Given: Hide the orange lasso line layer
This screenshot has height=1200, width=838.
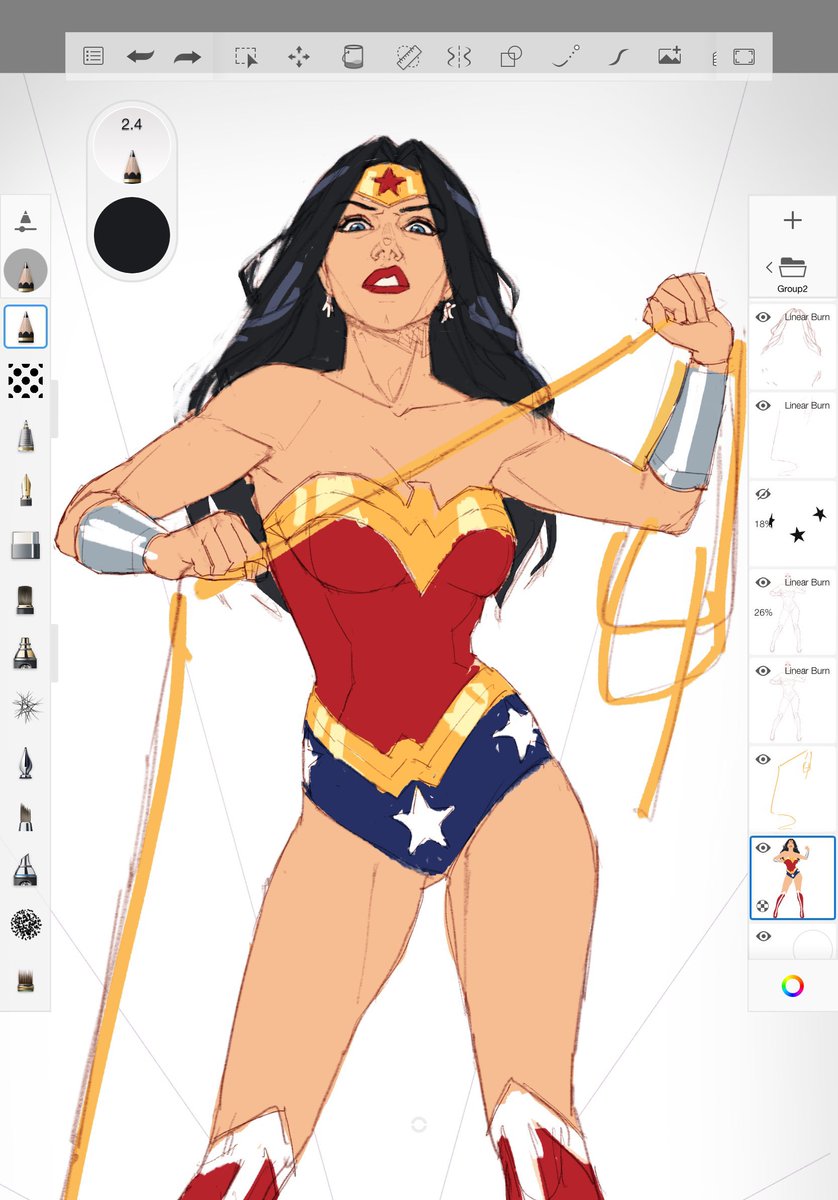Looking at the screenshot, I should (763, 760).
